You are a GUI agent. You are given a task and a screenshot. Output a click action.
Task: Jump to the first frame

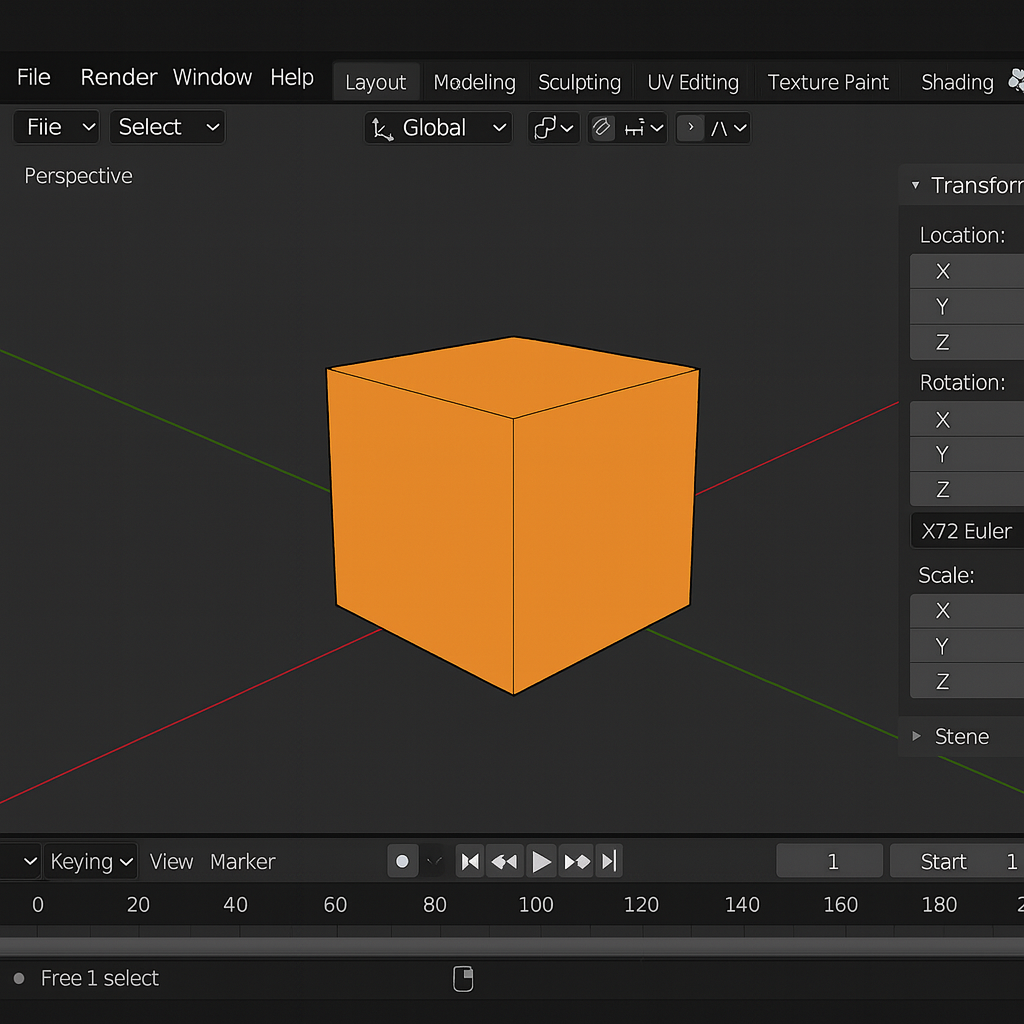[x=470, y=861]
